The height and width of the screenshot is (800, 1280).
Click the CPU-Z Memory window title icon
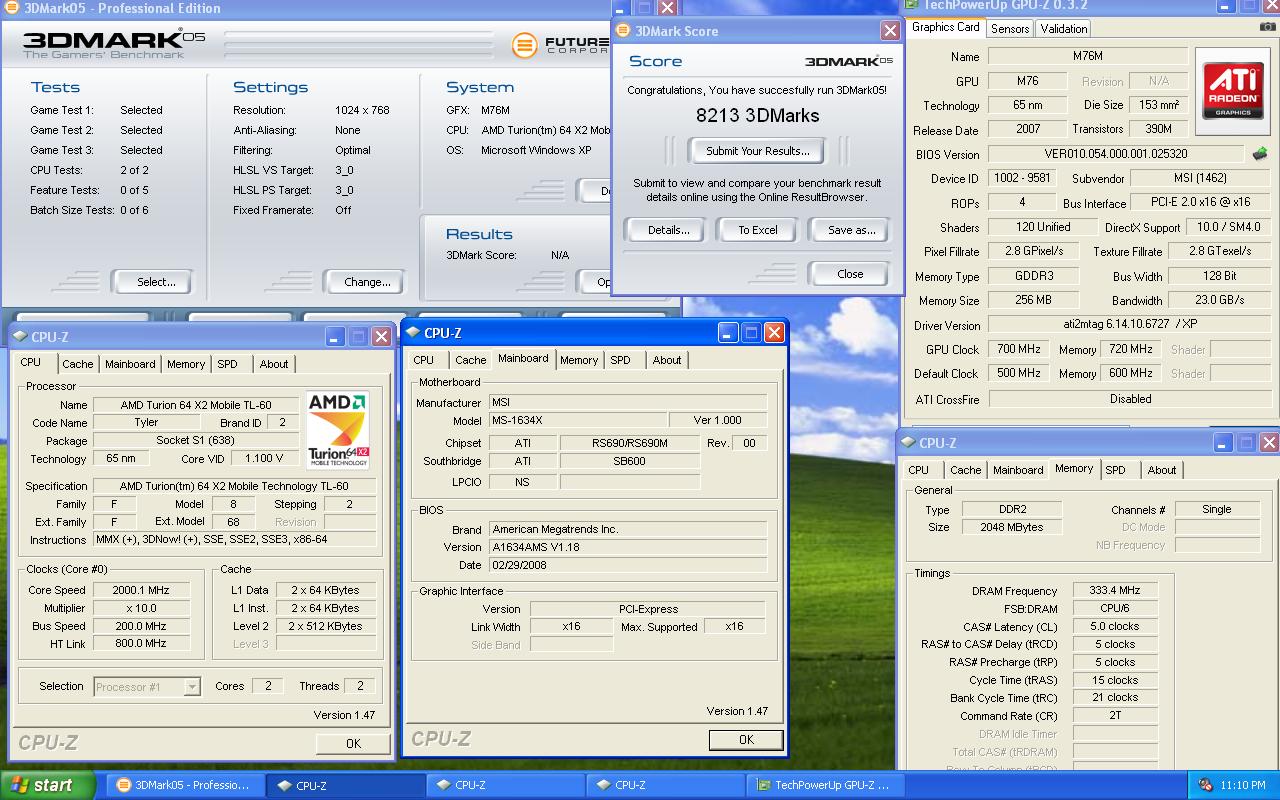pyautogui.click(x=908, y=443)
